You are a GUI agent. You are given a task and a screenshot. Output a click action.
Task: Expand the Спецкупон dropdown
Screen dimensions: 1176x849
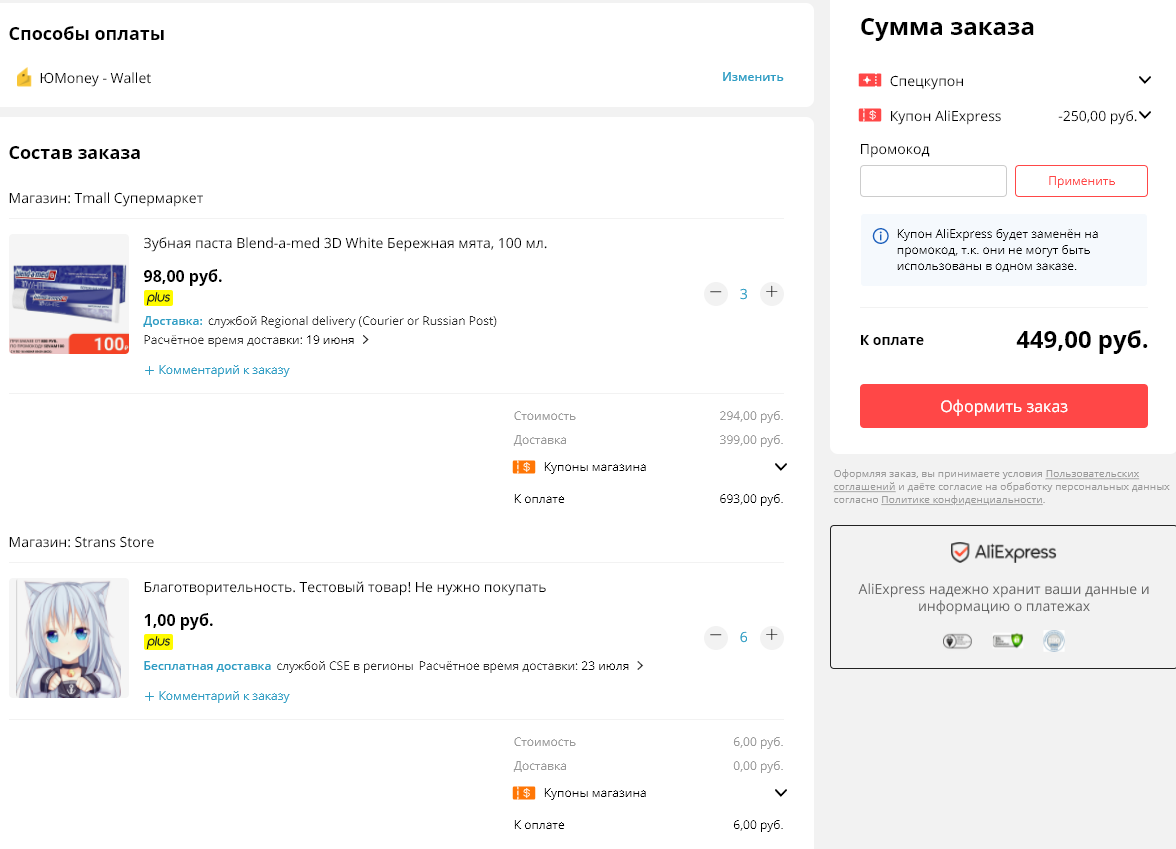coord(1144,80)
